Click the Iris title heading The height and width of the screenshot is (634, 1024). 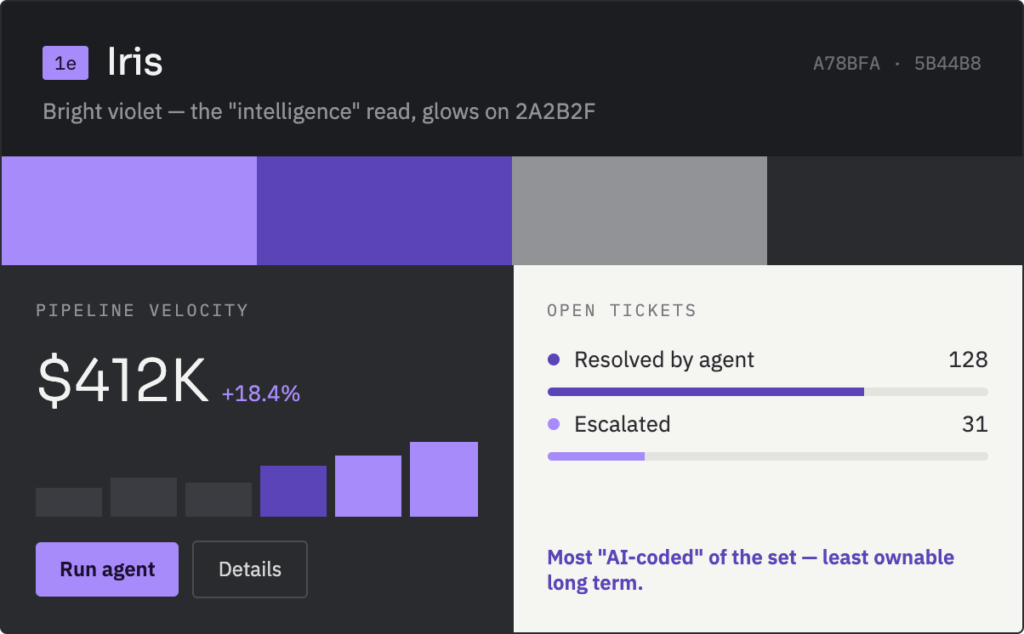coord(135,62)
